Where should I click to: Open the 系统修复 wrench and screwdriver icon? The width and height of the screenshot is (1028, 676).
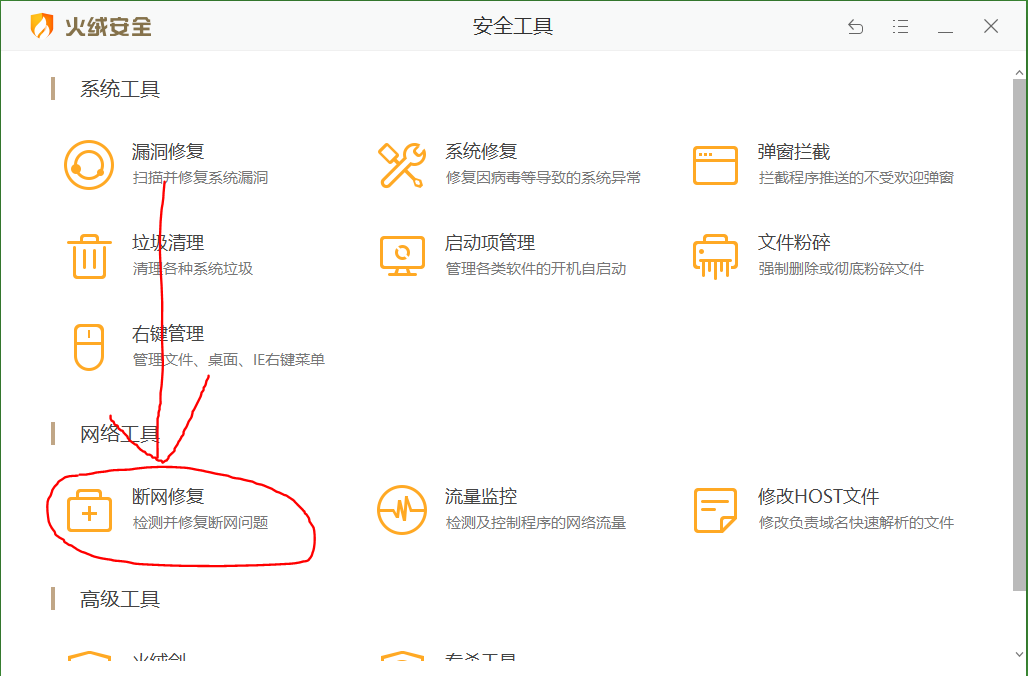coord(401,165)
